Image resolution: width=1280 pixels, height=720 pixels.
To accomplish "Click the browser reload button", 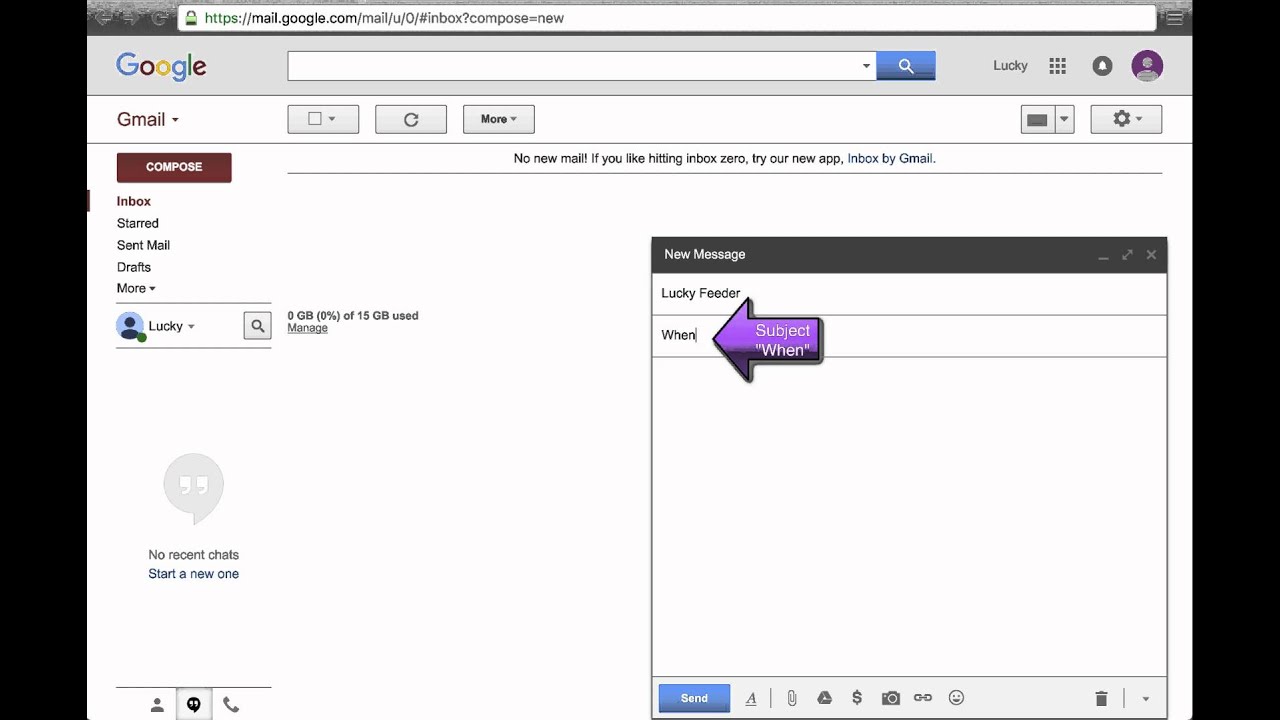I will tap(159, 18).
